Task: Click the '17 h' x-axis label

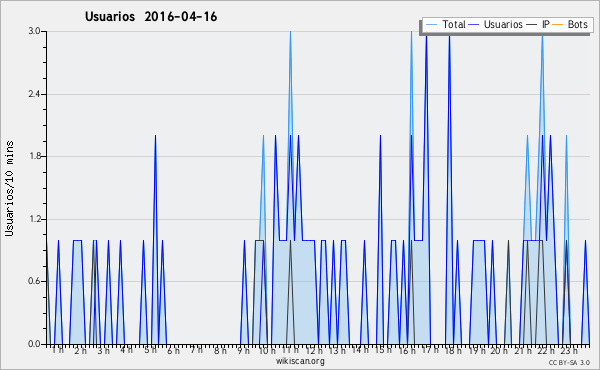Action: (x=430, y=350)
